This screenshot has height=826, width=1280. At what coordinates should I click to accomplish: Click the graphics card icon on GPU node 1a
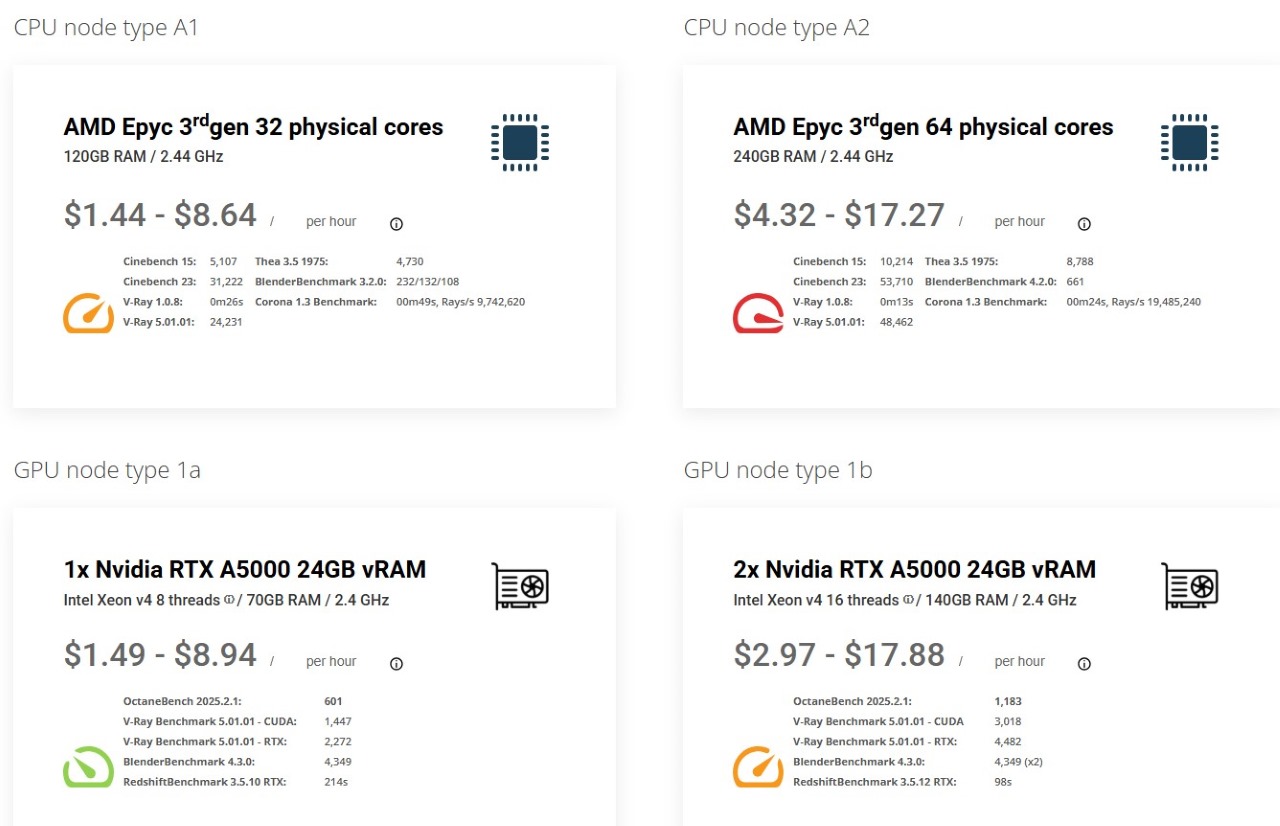click(x=519, y=585)
